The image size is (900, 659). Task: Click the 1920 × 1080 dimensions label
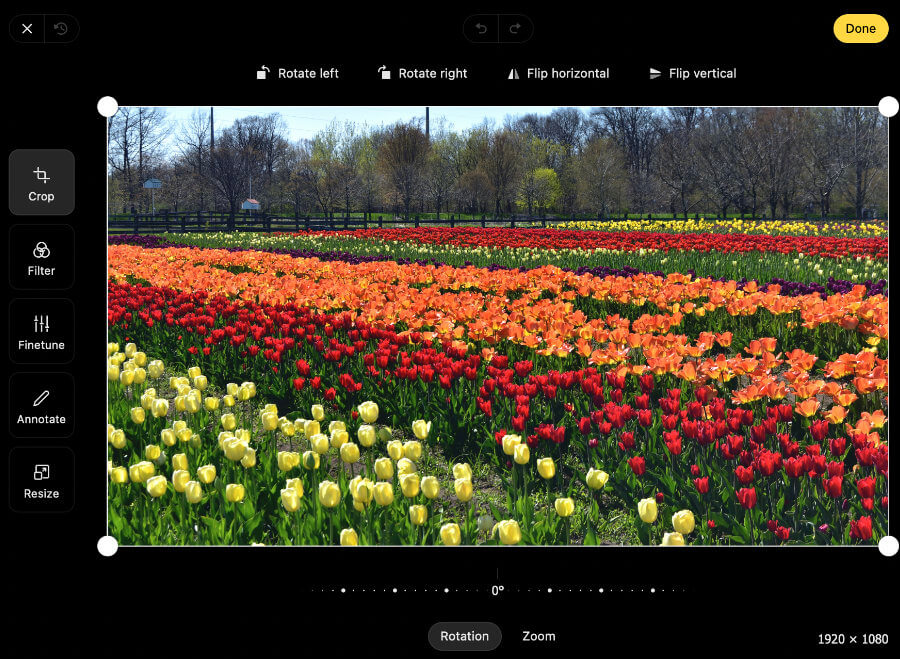pos(852,638)
